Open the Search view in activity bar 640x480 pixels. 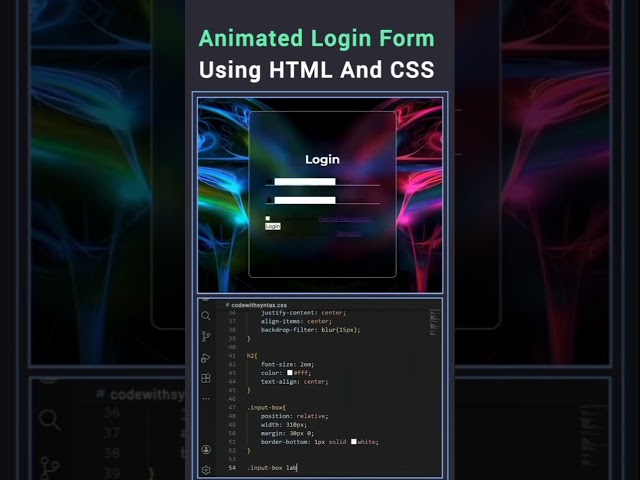point(206,316)
